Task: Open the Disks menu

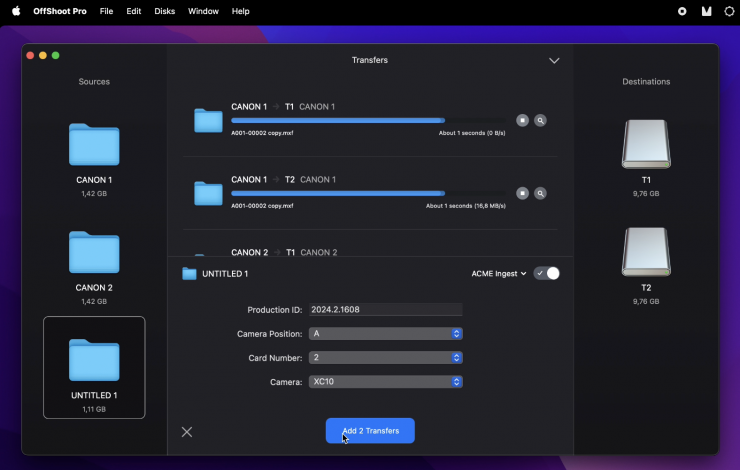Action: click(x=164, y=11)
